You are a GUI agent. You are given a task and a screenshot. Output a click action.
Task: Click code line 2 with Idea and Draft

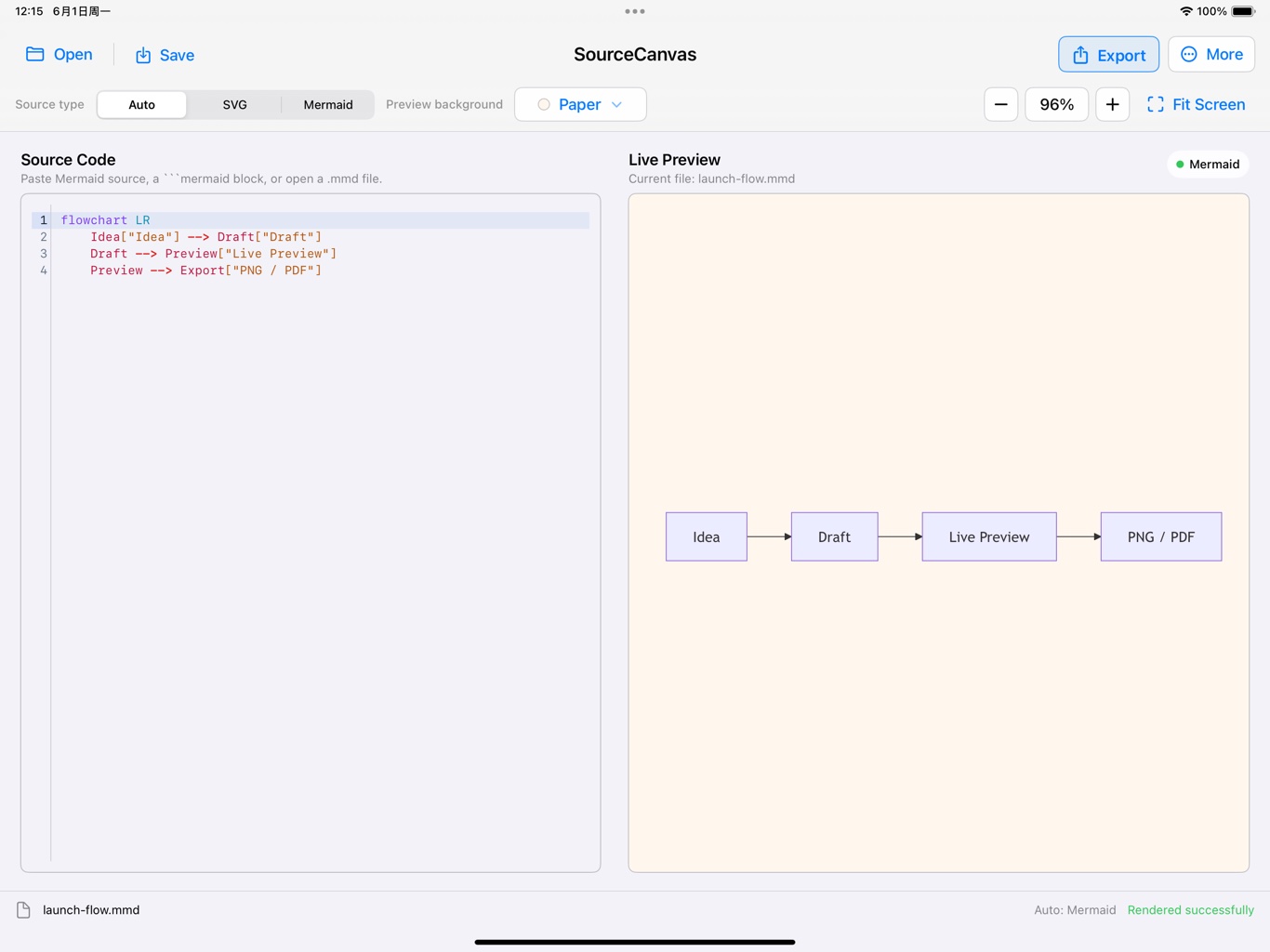pyautogui.click(x=205, y=237)
